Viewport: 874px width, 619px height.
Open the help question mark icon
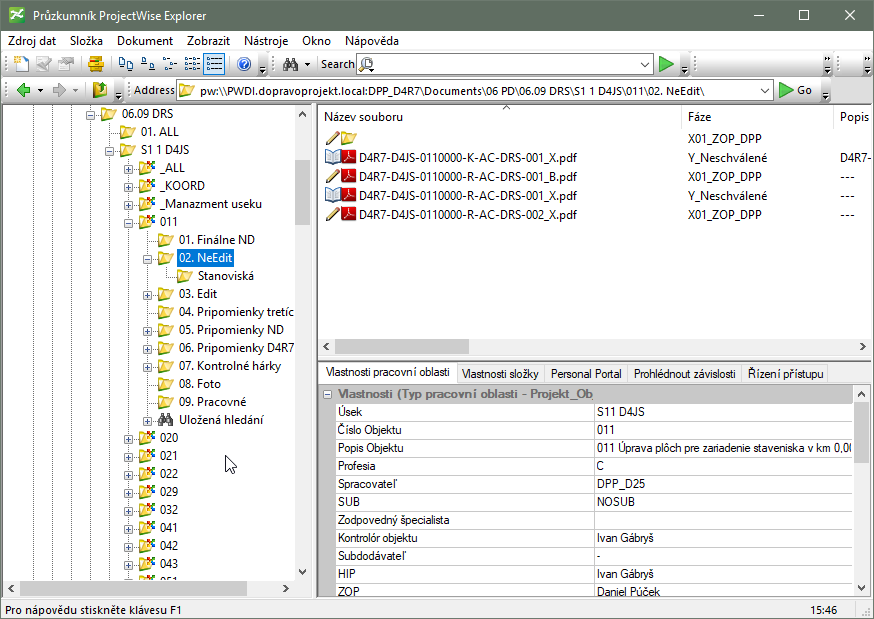(244, 64)
